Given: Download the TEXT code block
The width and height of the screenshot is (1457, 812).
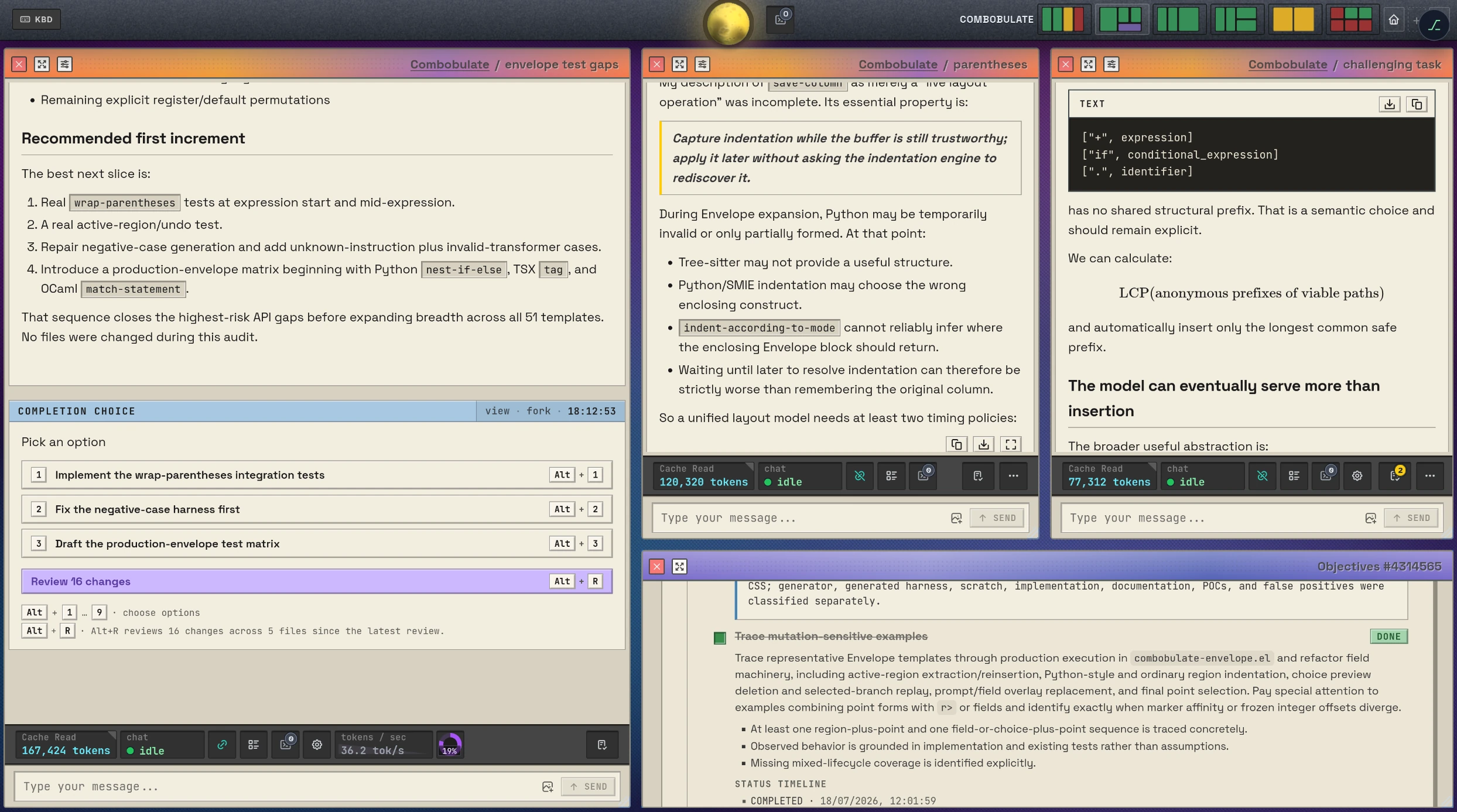Looking at the screenshot, I should point(1390,104).
